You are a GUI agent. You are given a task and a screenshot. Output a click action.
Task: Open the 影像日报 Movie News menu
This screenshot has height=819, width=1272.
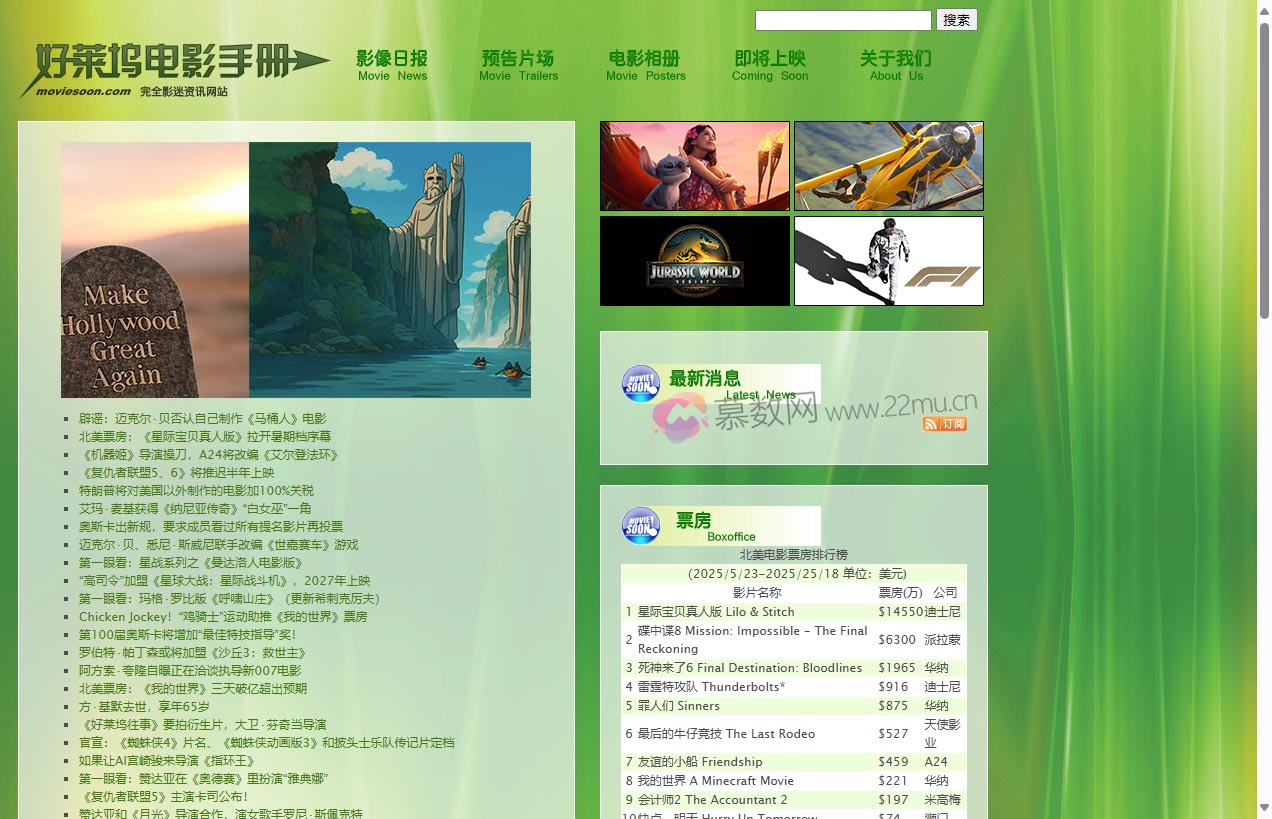pos(392,66)
